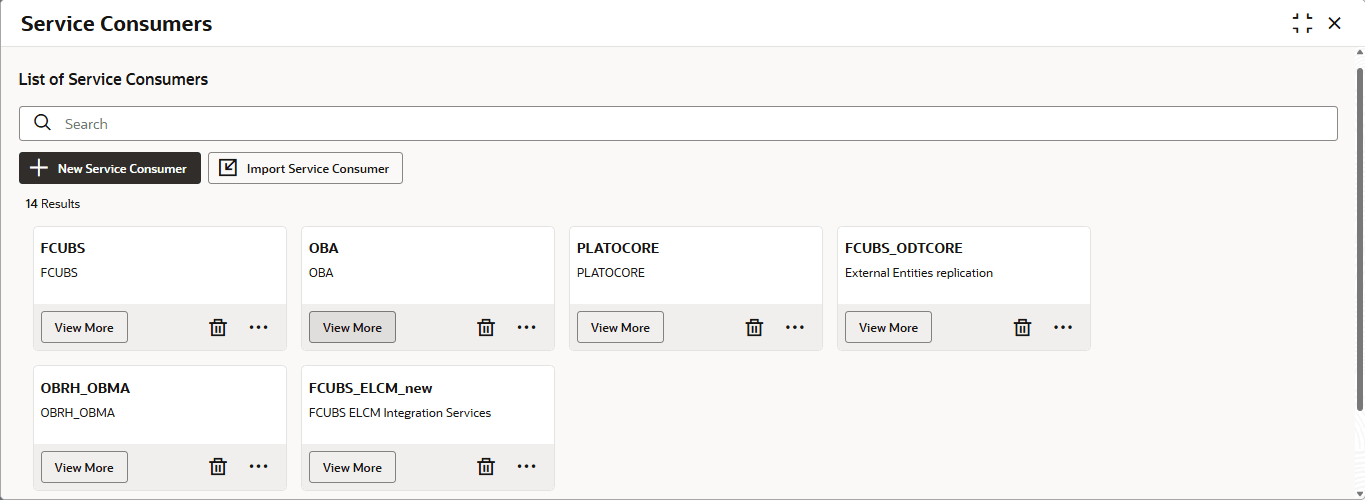Click the vertical scrollbar thumb
Screen dimensions: 1365x500
coord(1359,240)
